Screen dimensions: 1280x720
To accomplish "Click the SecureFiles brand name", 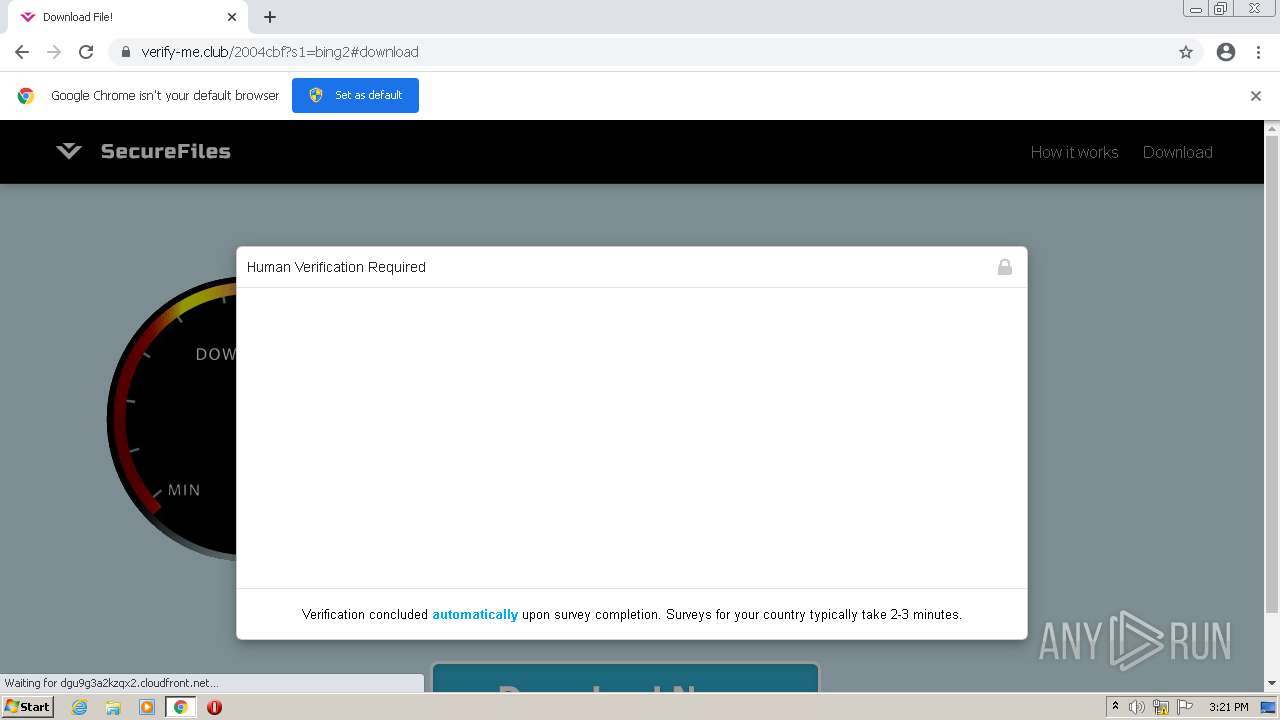I will point(166,151).
